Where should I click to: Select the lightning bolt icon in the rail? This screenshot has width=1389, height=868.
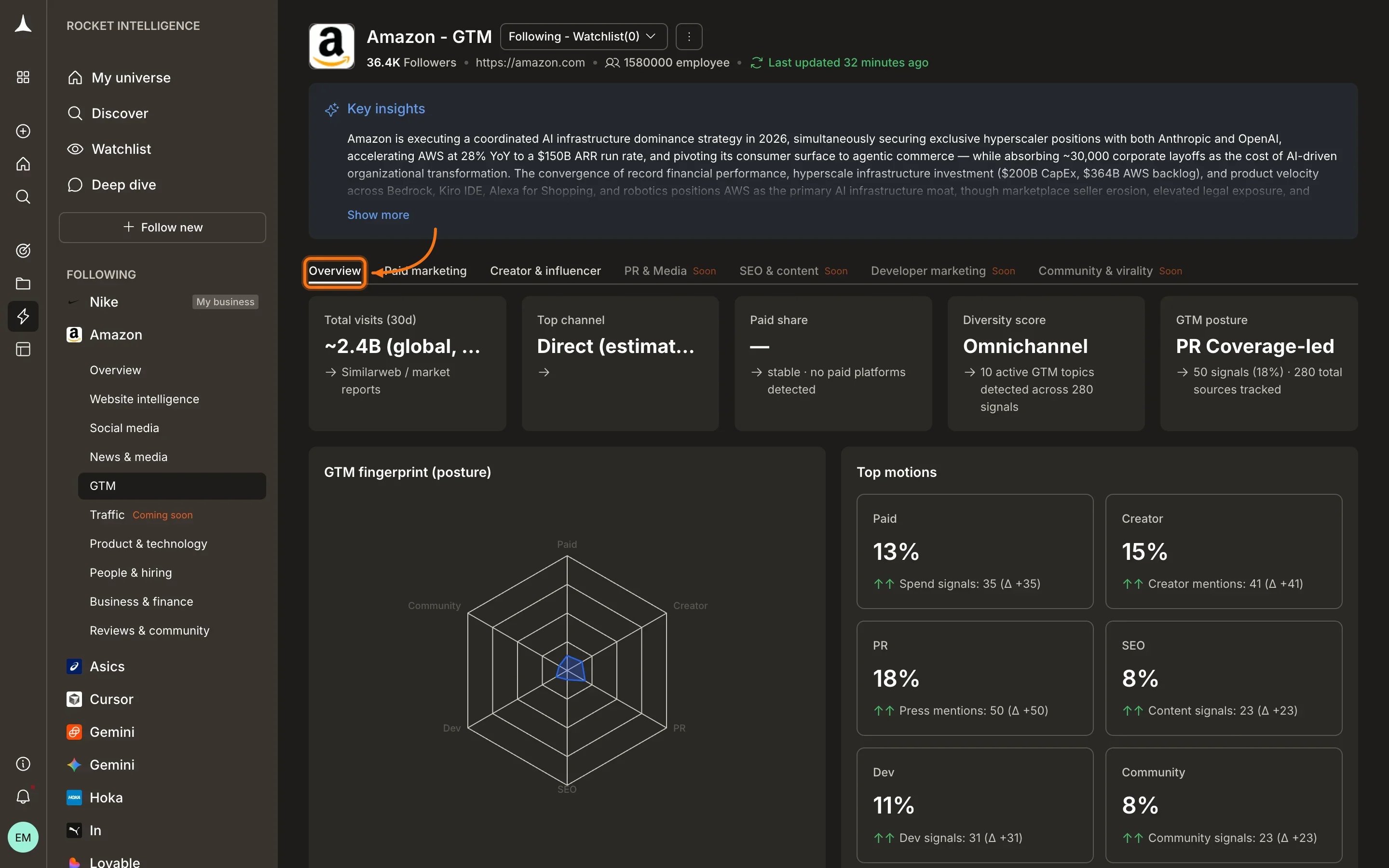[x=23, y=316]
